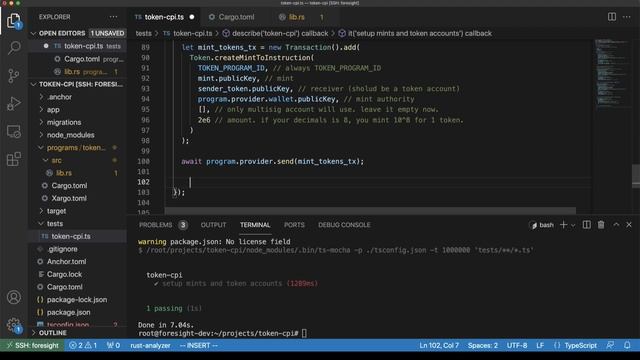Click the tests breadcrumb segment
The height and width of the screenshot is (360, 640).
click(143, 33)
